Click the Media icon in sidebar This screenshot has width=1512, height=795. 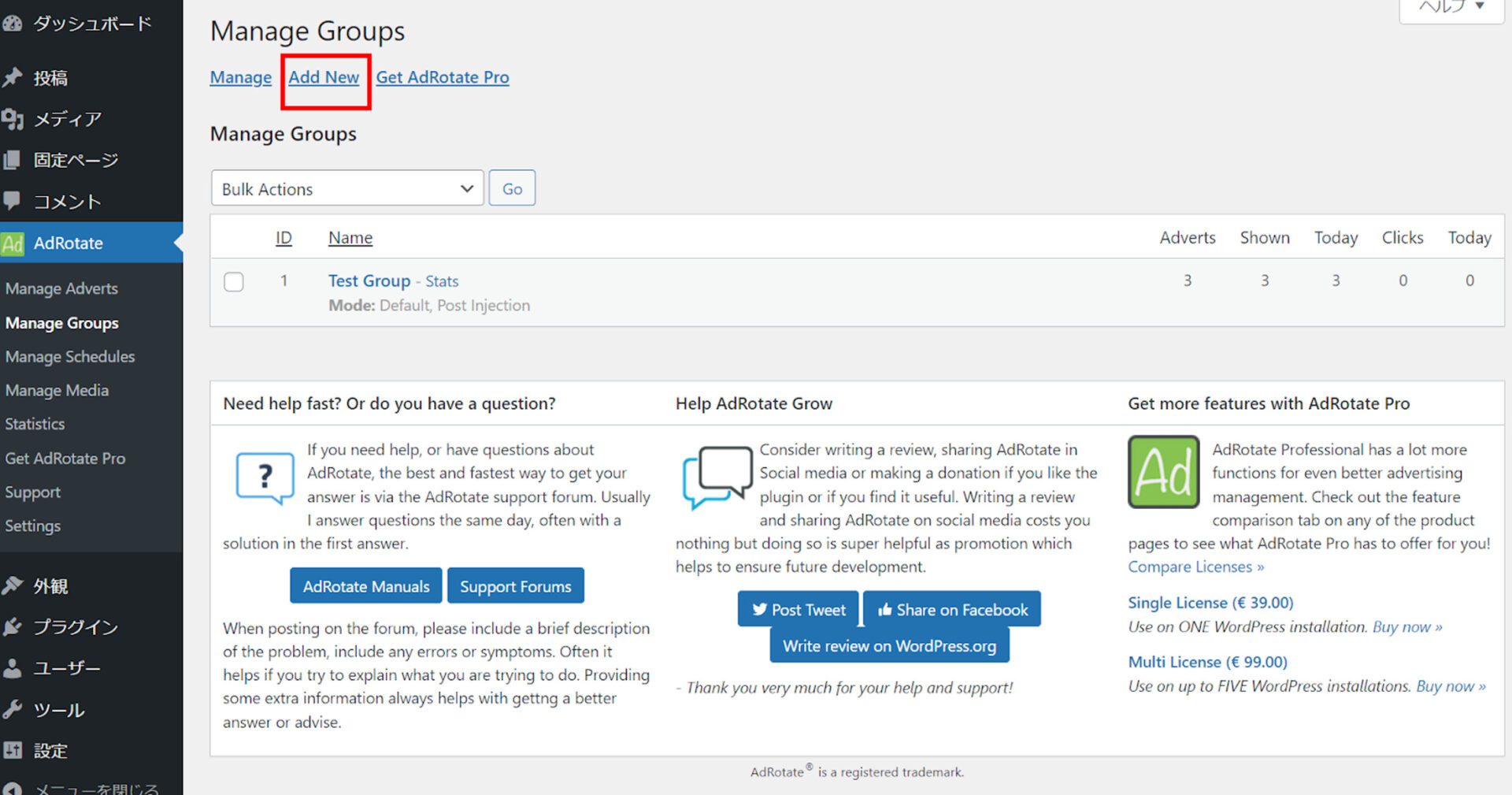coord(12,119)
